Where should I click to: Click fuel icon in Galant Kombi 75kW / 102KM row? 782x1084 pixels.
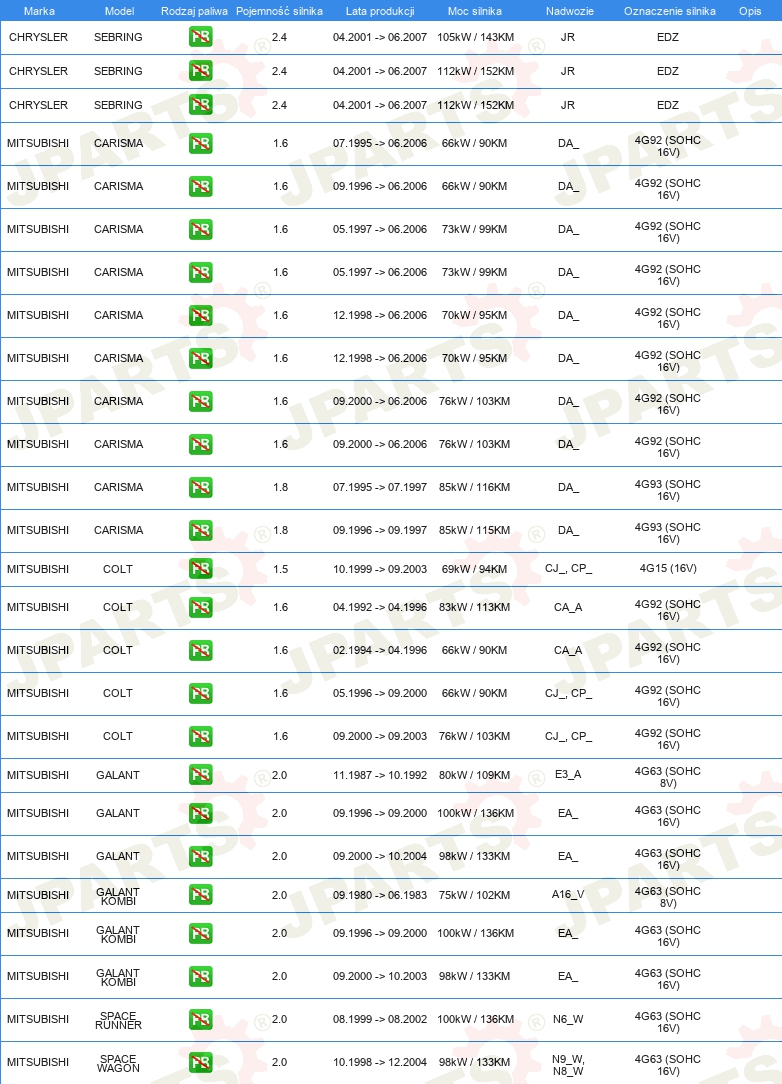click(201, 895)
